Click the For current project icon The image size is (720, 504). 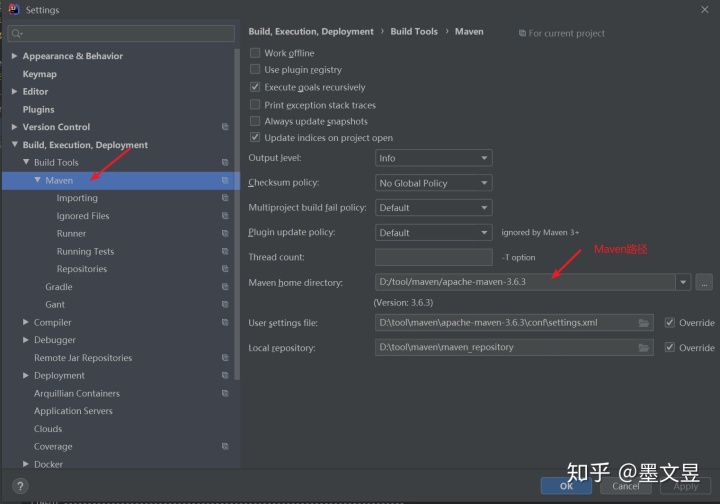[522, 33]
